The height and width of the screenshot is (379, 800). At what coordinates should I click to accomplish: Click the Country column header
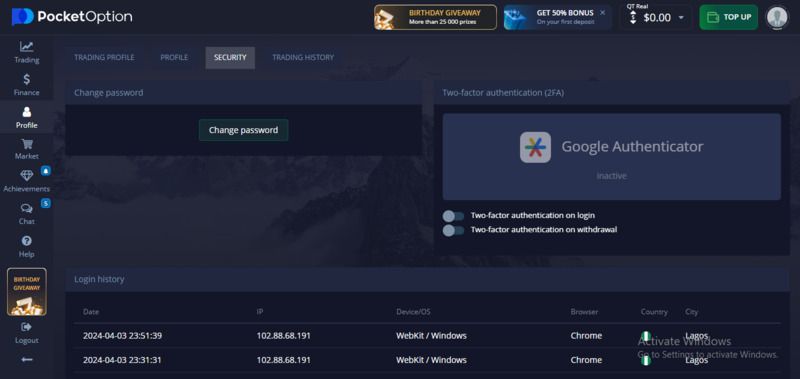point(654,312)
